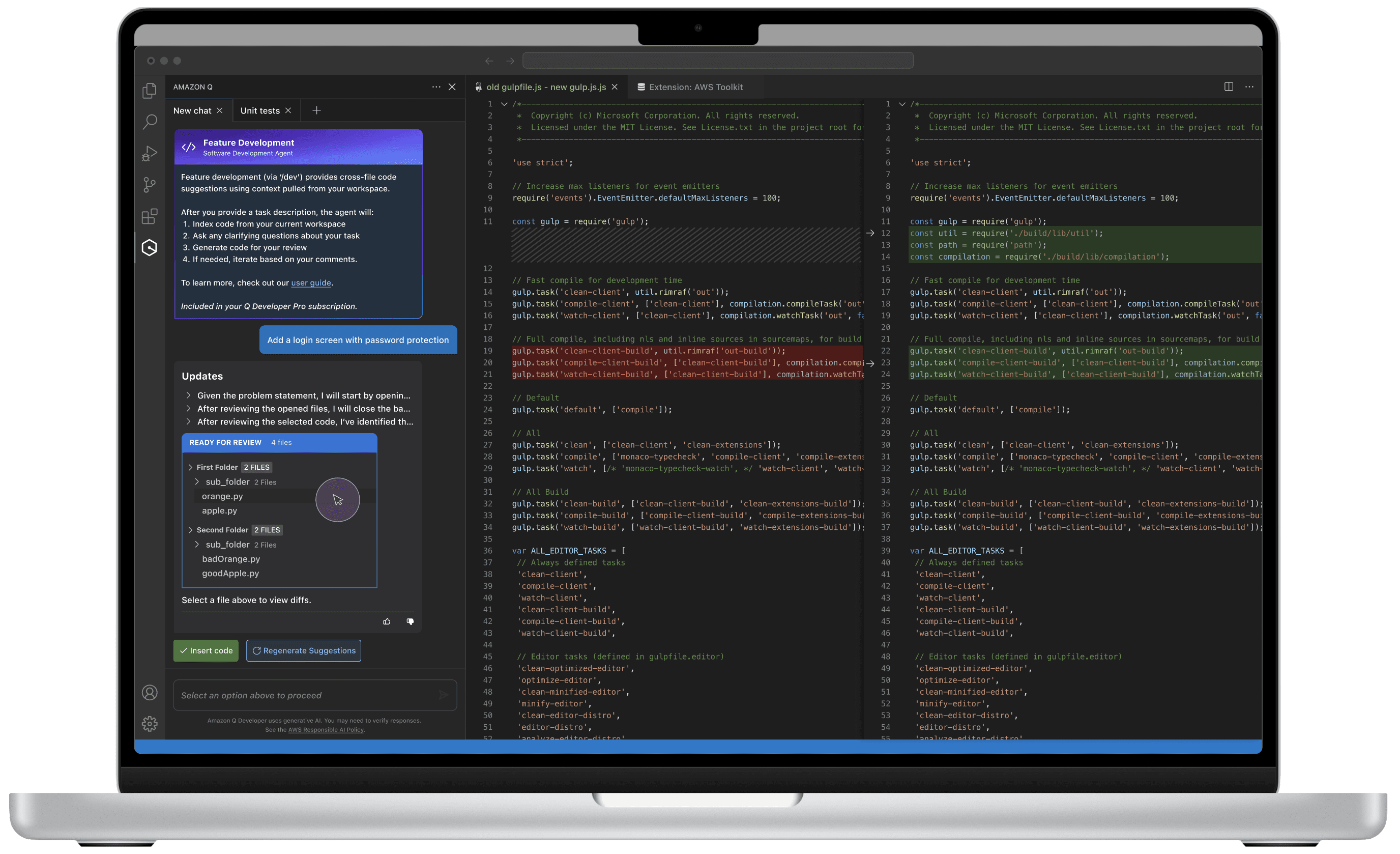
Task: Click the send message arrow icon
Action: pyautogui.click(x=444, y=695)
